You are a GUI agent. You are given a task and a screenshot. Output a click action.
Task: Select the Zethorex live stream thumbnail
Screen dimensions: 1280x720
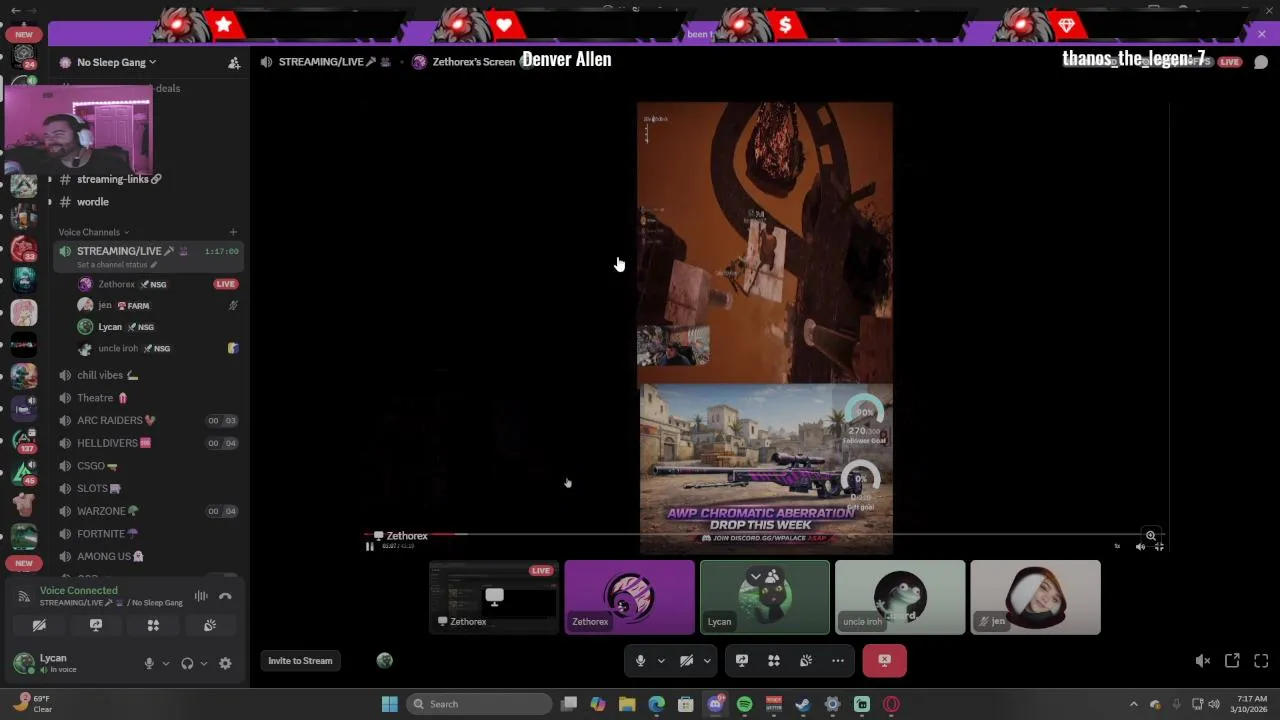coord(494,597)
